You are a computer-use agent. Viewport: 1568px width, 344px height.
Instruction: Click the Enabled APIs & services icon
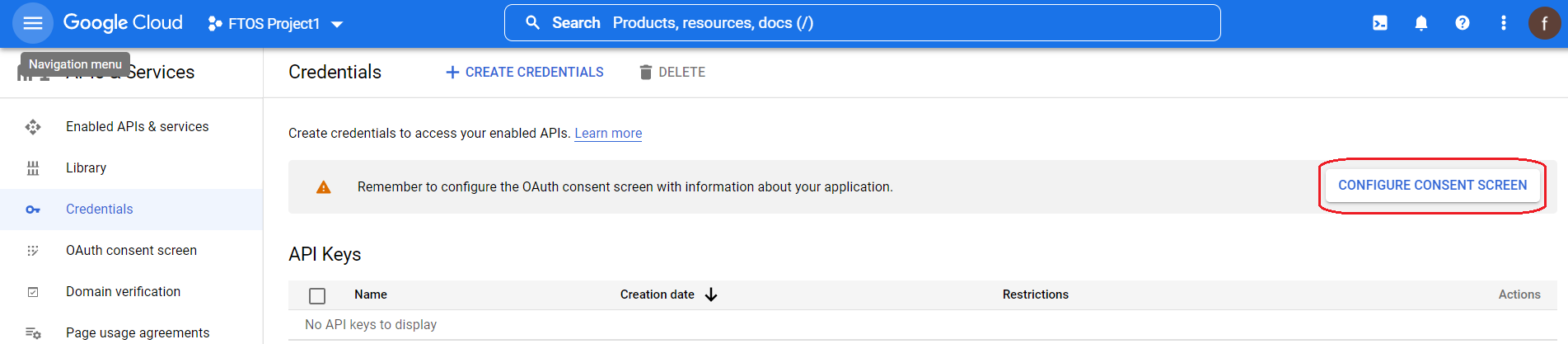coord(33,127)
